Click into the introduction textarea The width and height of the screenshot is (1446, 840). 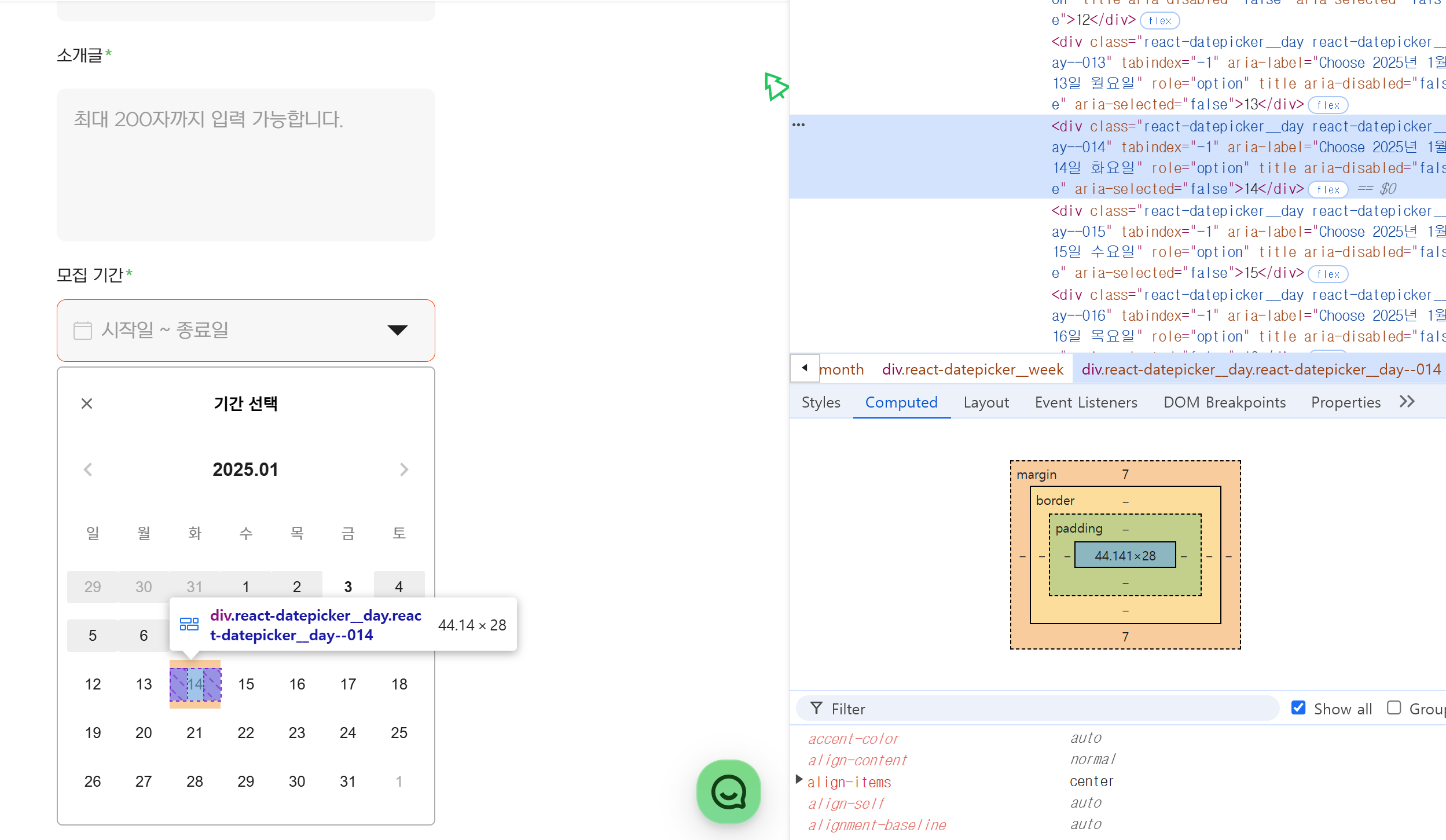pos(246,165)
